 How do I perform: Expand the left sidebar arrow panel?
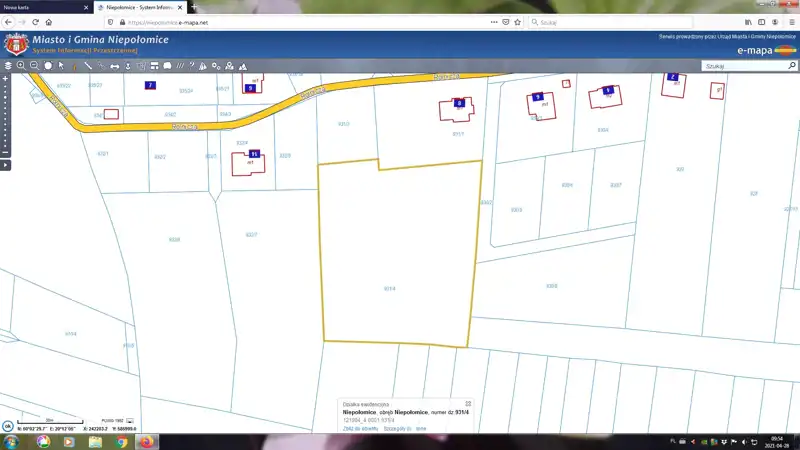(x=5, y=164)
